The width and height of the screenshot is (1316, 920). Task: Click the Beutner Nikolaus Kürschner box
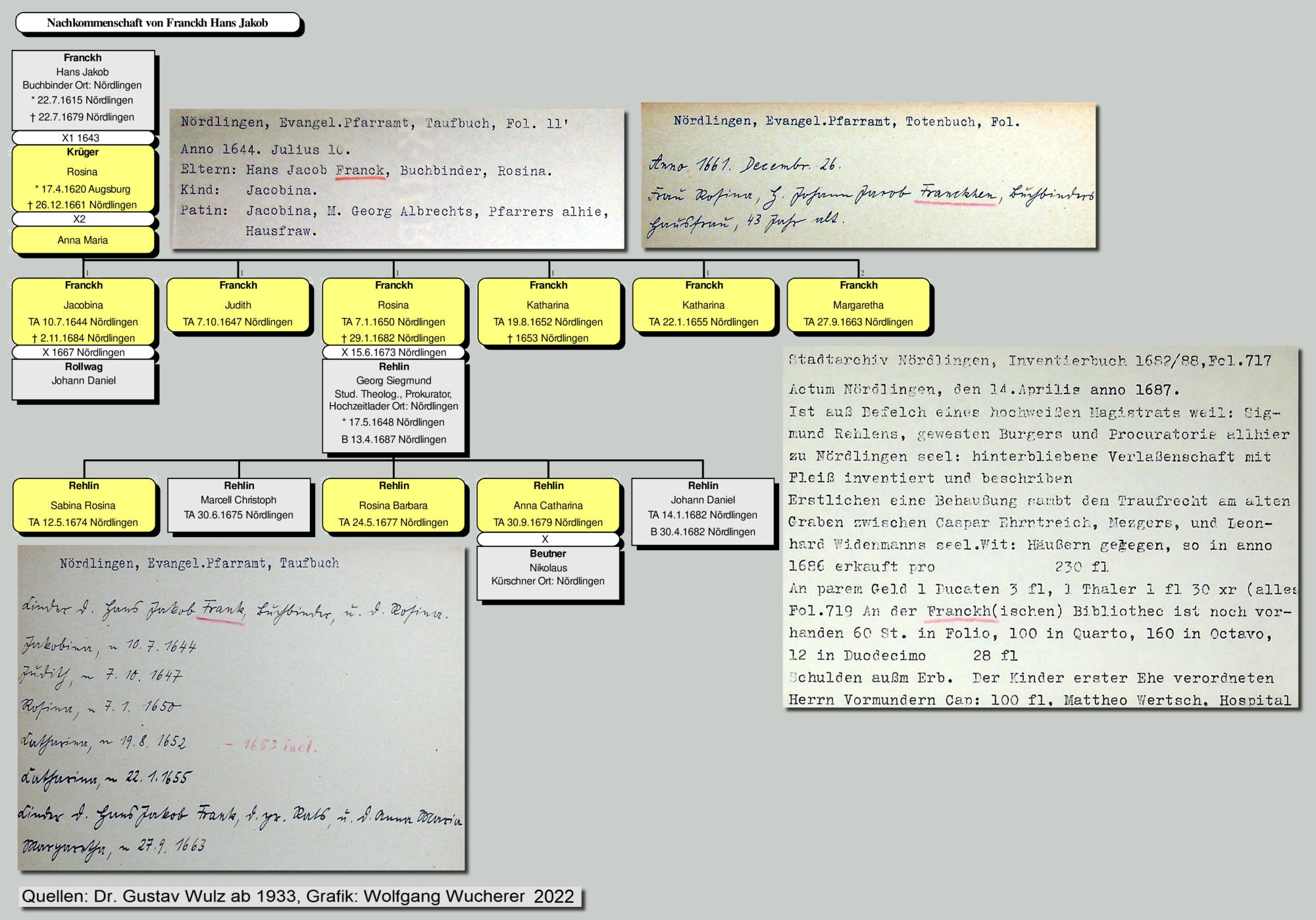click(x=548, y=573)
